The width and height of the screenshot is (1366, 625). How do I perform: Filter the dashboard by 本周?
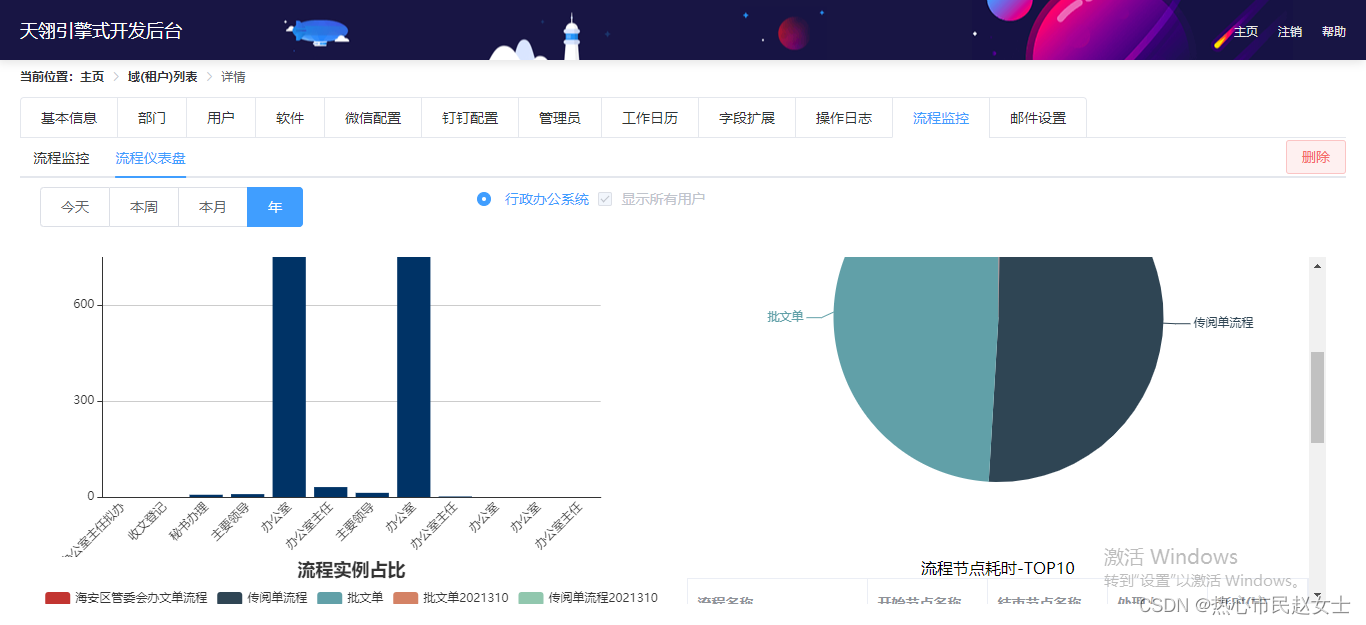144,207
